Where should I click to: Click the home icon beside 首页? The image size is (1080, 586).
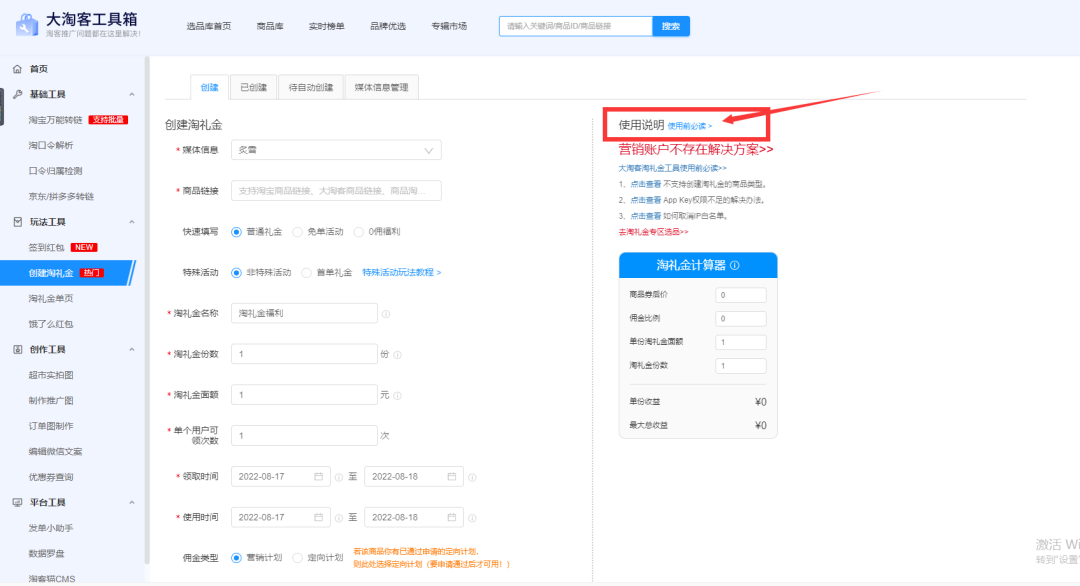[x=17, y=69]
